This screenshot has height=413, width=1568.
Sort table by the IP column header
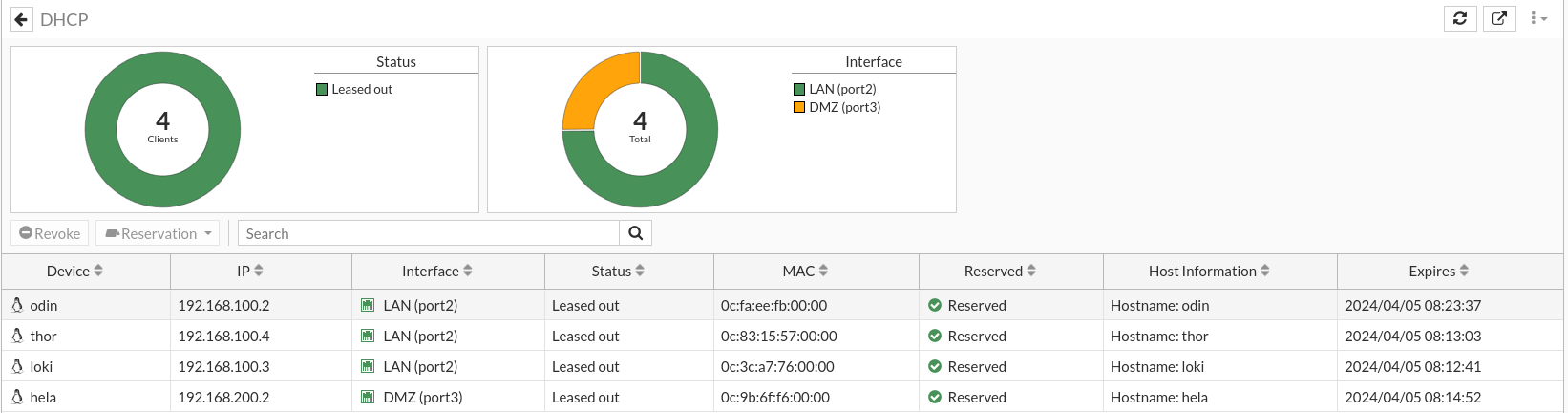tap(250, 272)
